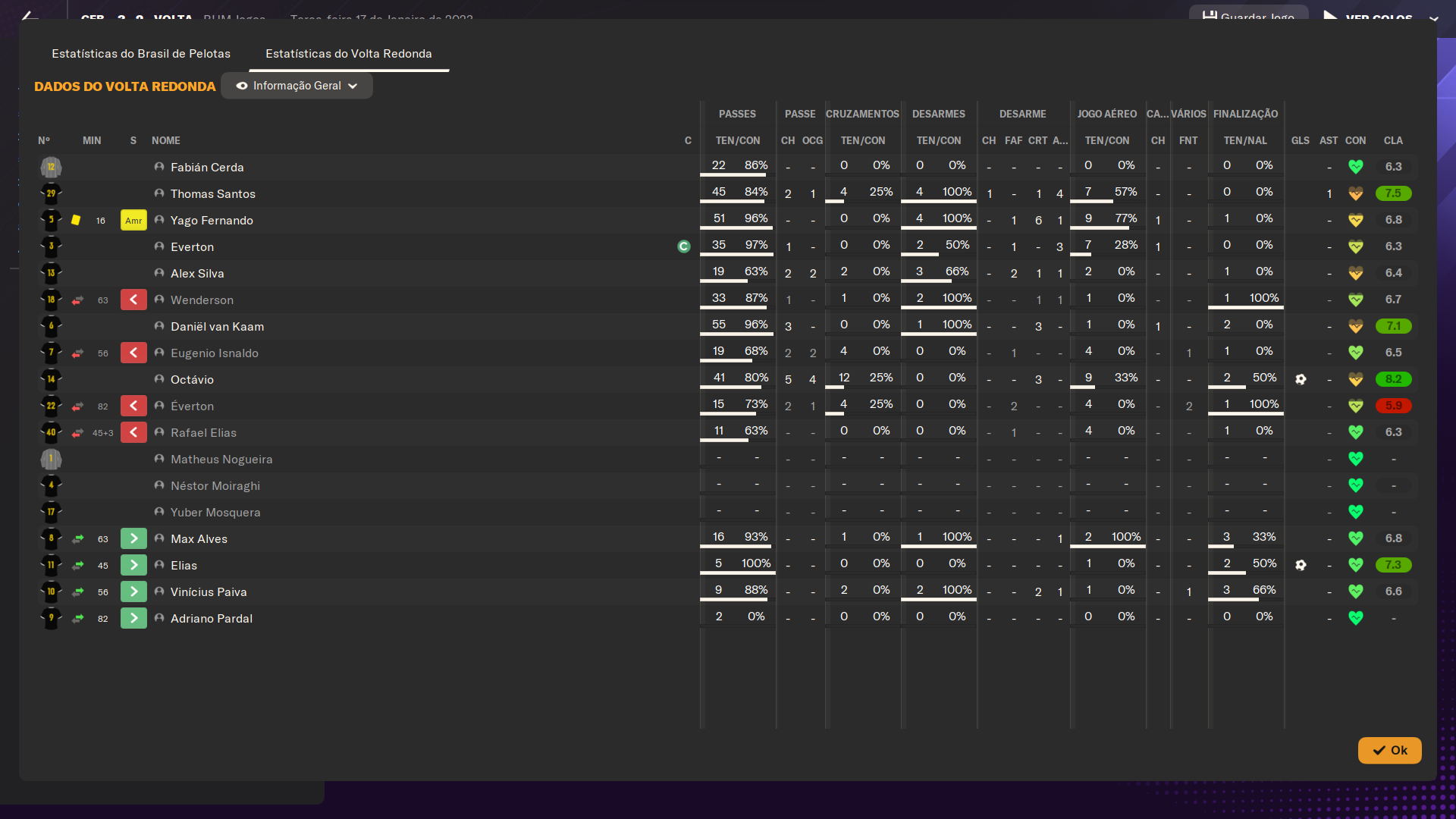This screenshot has width=1456, height=819.
Task: Click Max Alves swap arrows icon
Action: (x=77, y=539)
